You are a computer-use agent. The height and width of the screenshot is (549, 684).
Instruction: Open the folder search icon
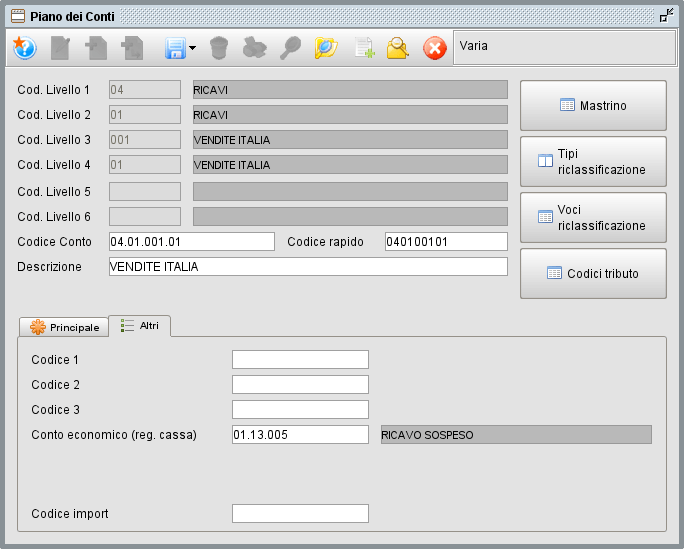tap(326, 48)
